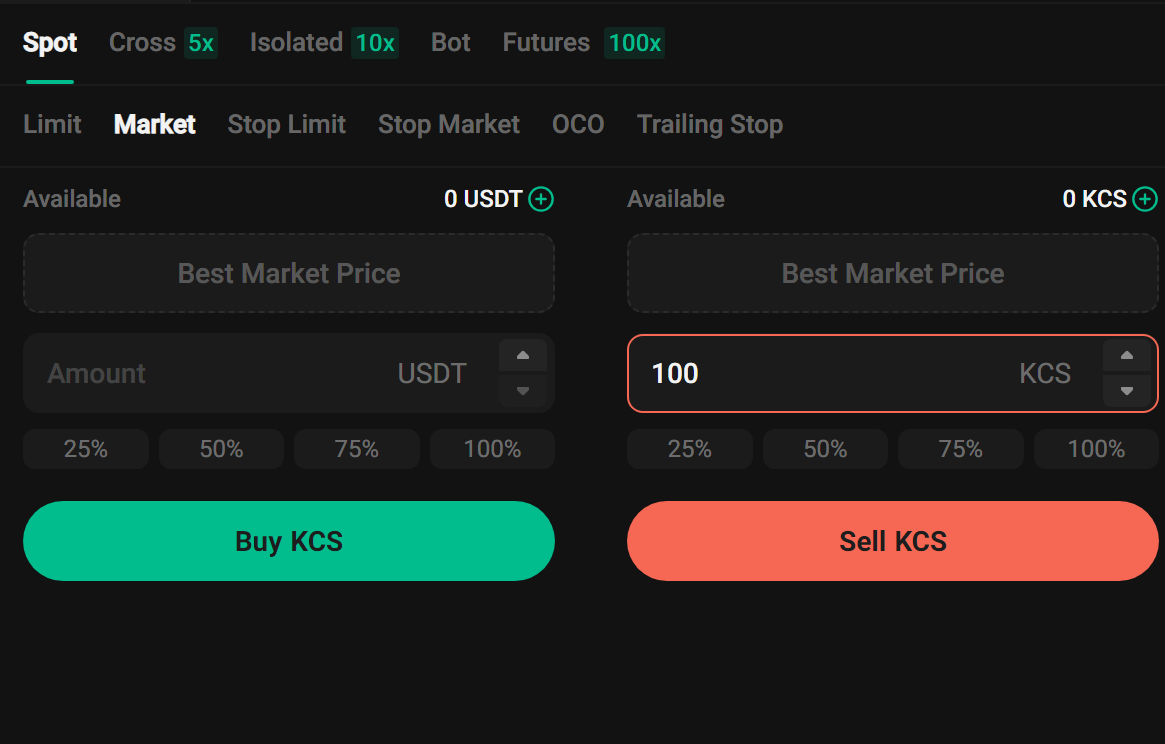Click the Buy KCS button
Image resolution: width=1165 pixels, height=744 pixels.
(289, 540)
